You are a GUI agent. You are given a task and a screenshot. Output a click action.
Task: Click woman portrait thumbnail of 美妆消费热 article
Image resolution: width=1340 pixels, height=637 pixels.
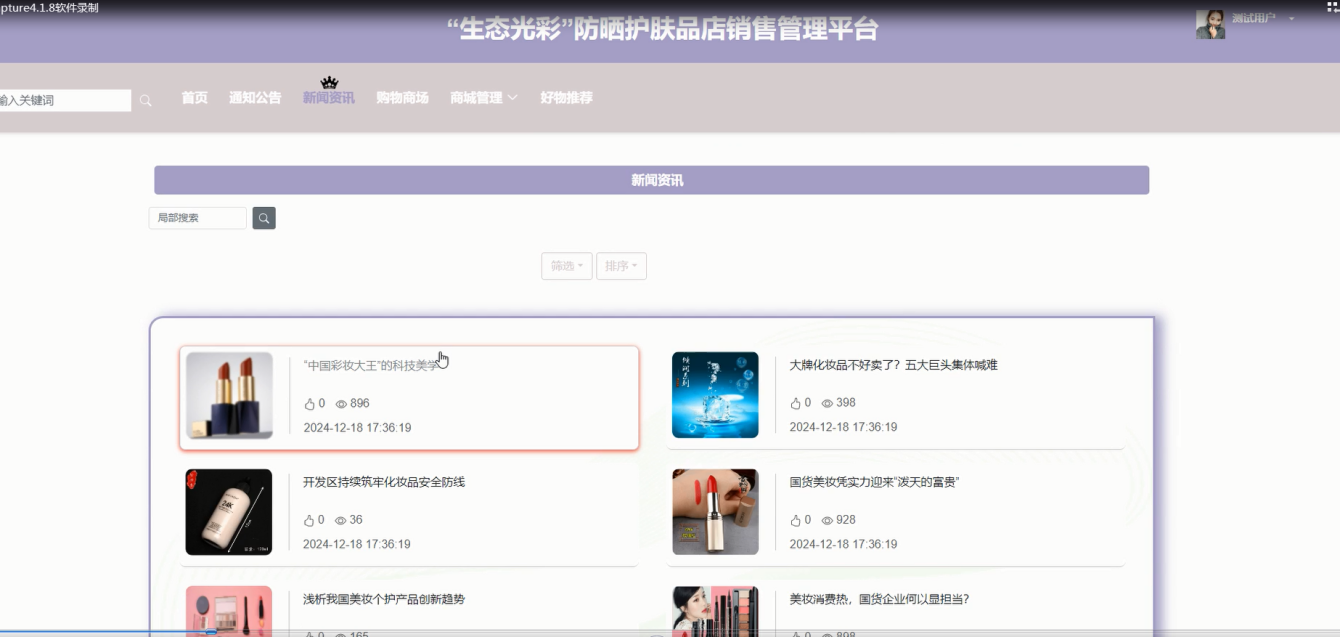click(x=715, y=610)
